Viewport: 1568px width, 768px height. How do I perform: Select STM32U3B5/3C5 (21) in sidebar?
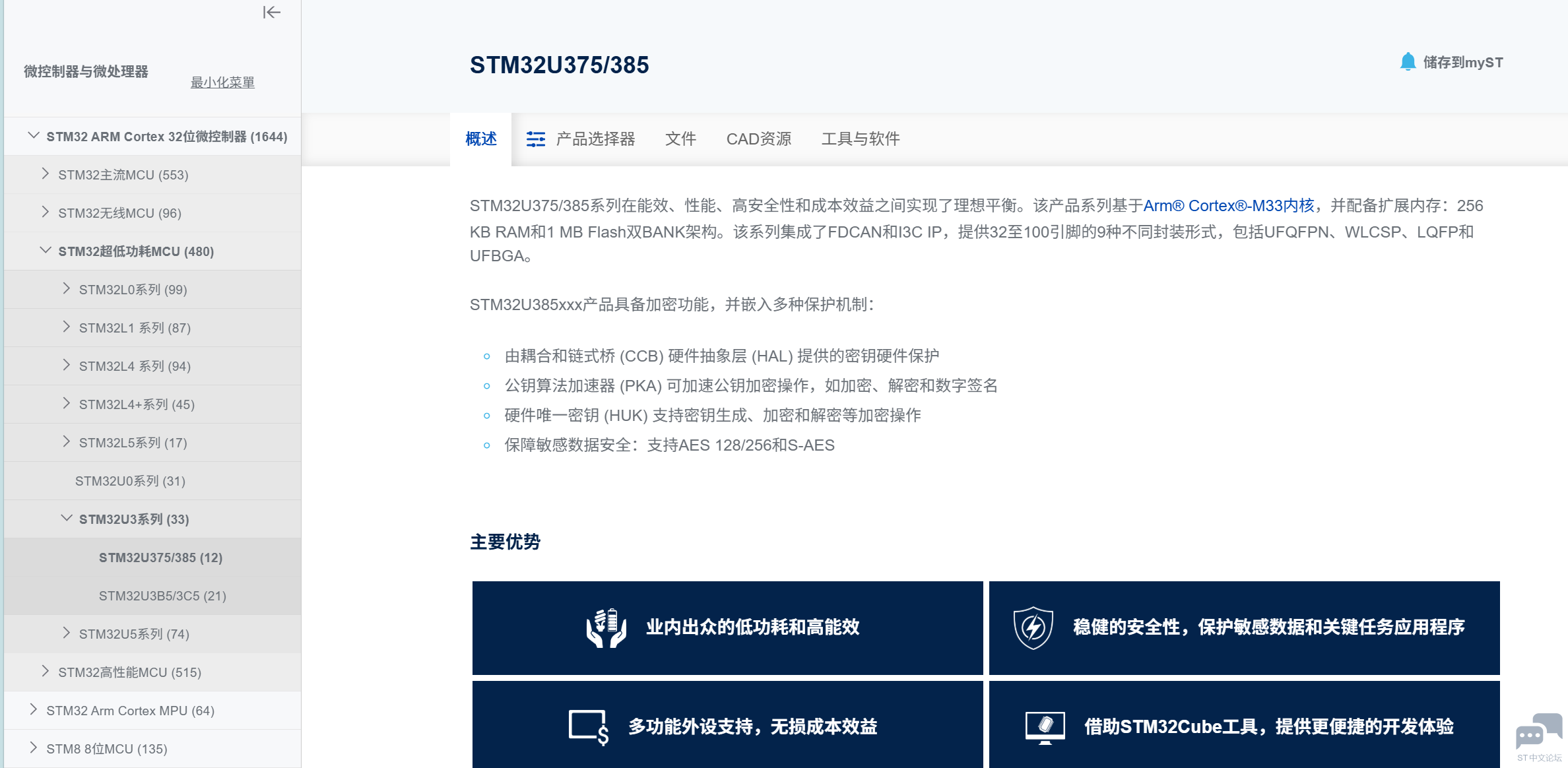tap(152, 596)
